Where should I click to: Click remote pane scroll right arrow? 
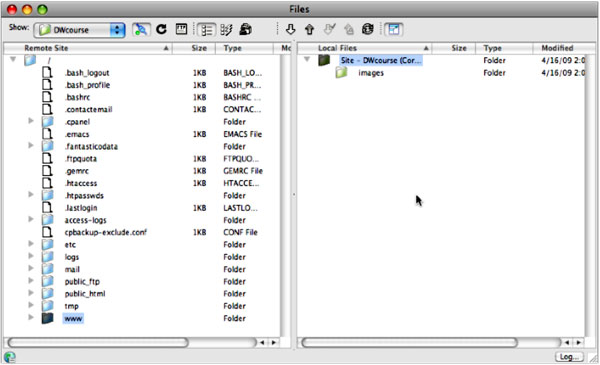click(x=274, y=342)
